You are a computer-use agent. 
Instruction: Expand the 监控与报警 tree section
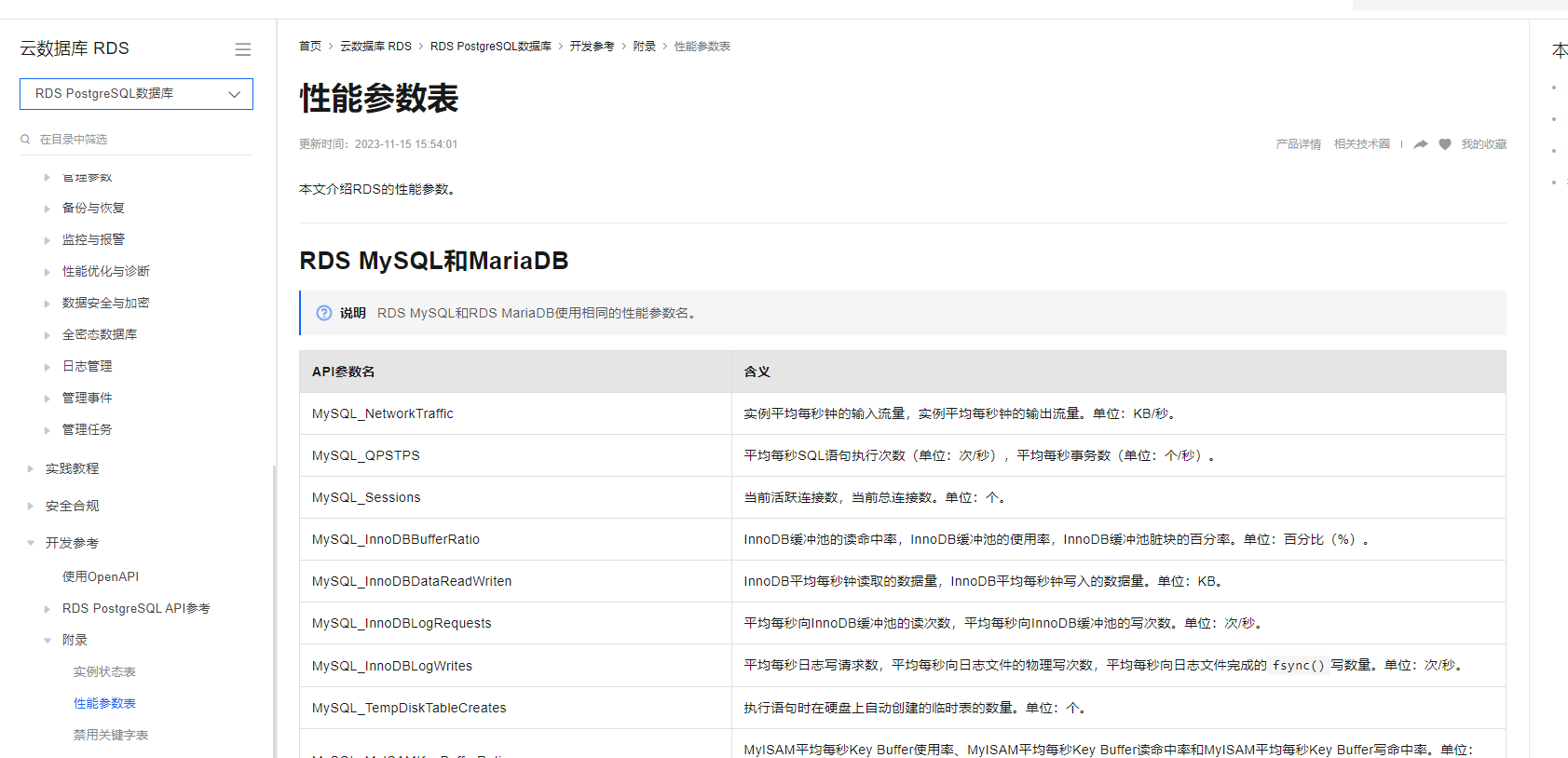tap(48, 240)
